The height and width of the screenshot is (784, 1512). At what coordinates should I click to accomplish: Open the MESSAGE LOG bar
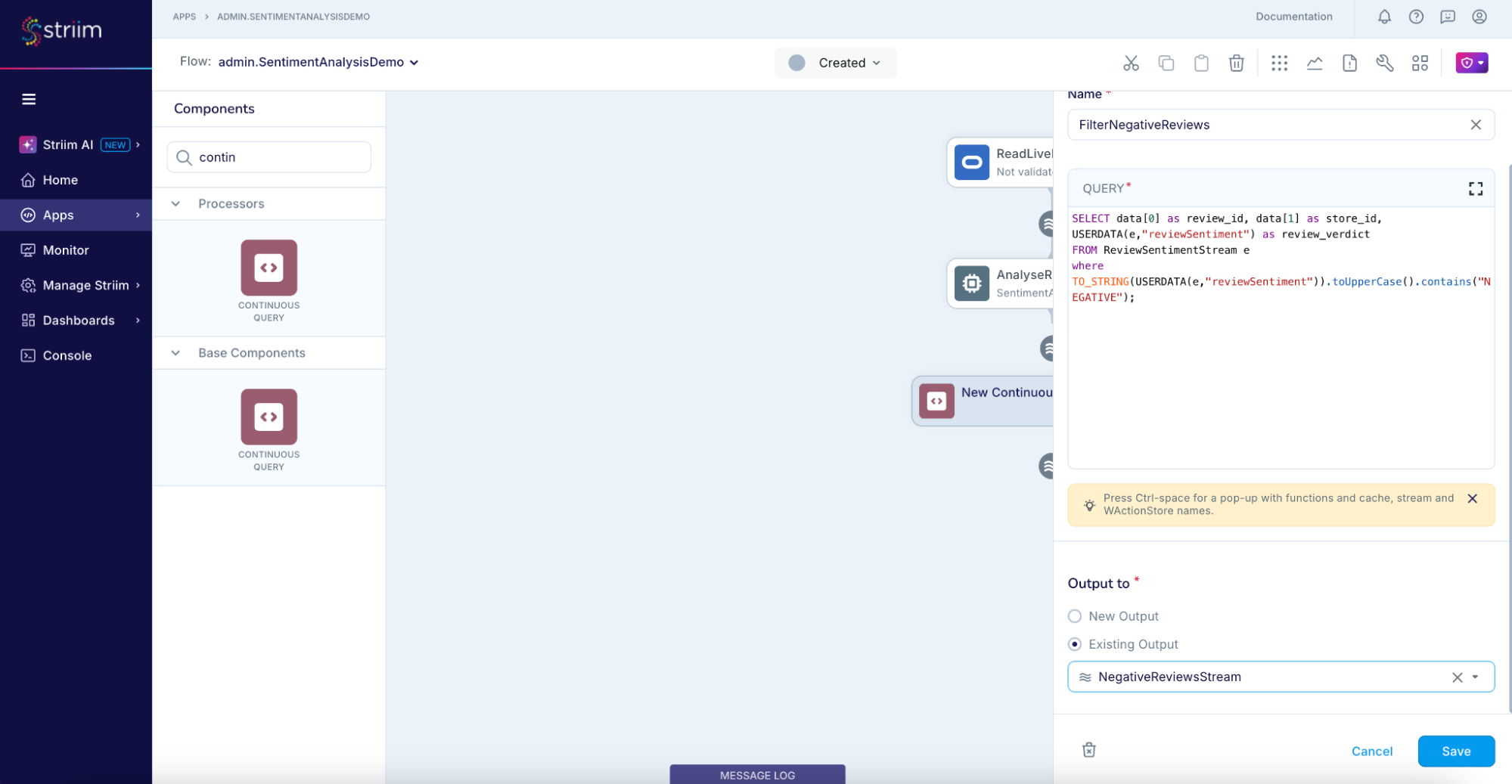[x=757, y=774]
